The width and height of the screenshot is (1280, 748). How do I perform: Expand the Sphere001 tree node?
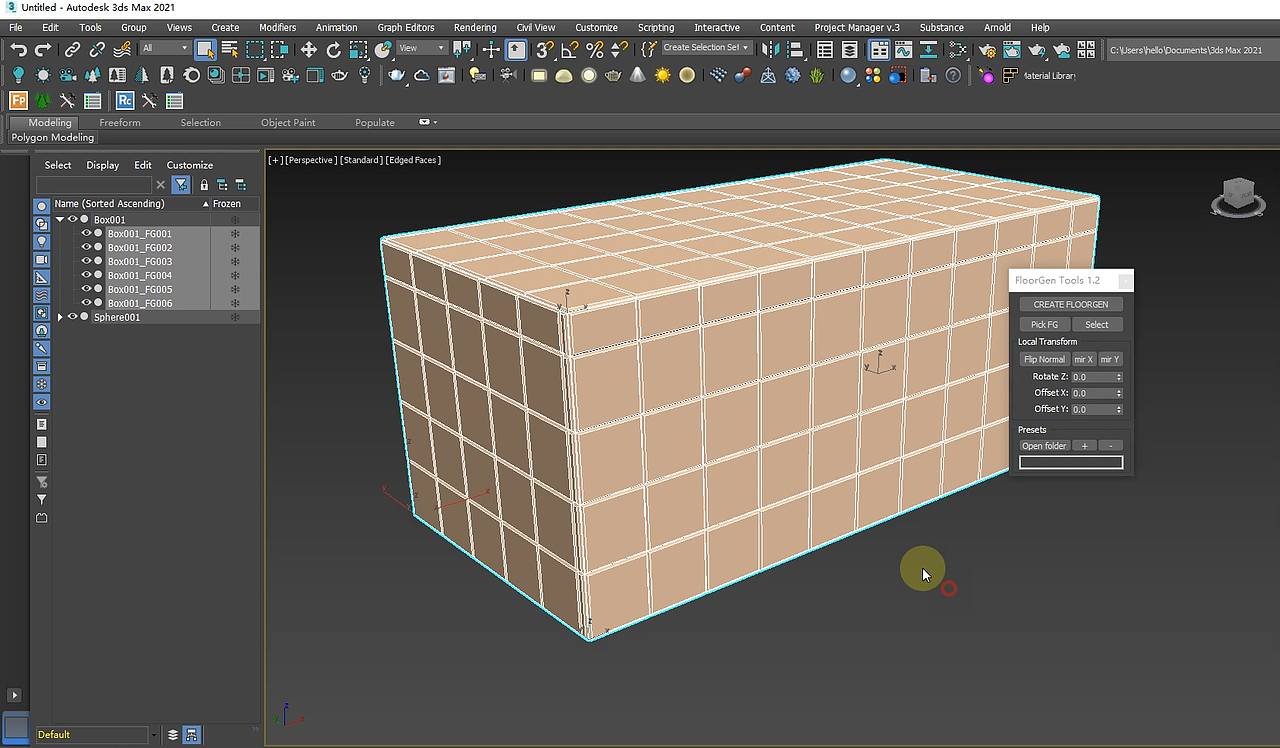[x=60, y=317]
